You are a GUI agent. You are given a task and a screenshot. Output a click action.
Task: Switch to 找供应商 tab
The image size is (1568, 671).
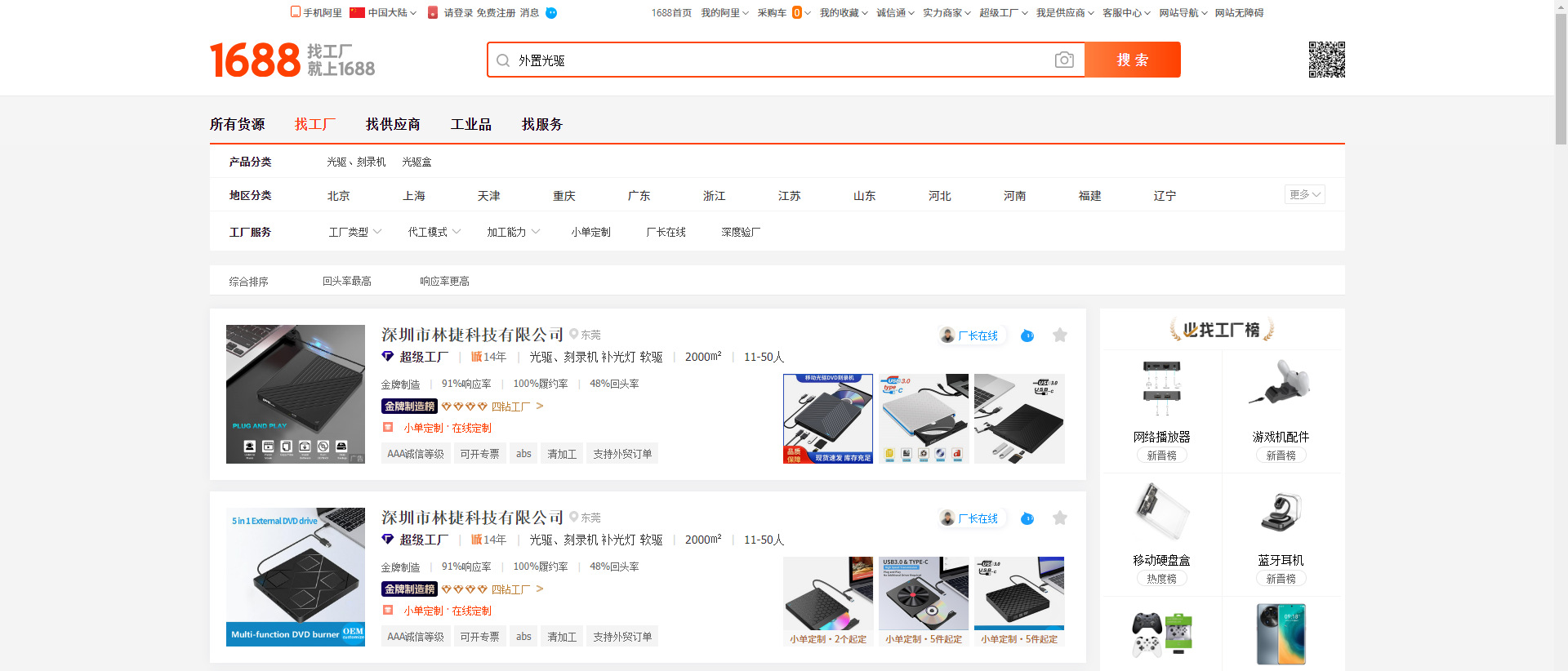pyautogui.click(x=393, y=124)
